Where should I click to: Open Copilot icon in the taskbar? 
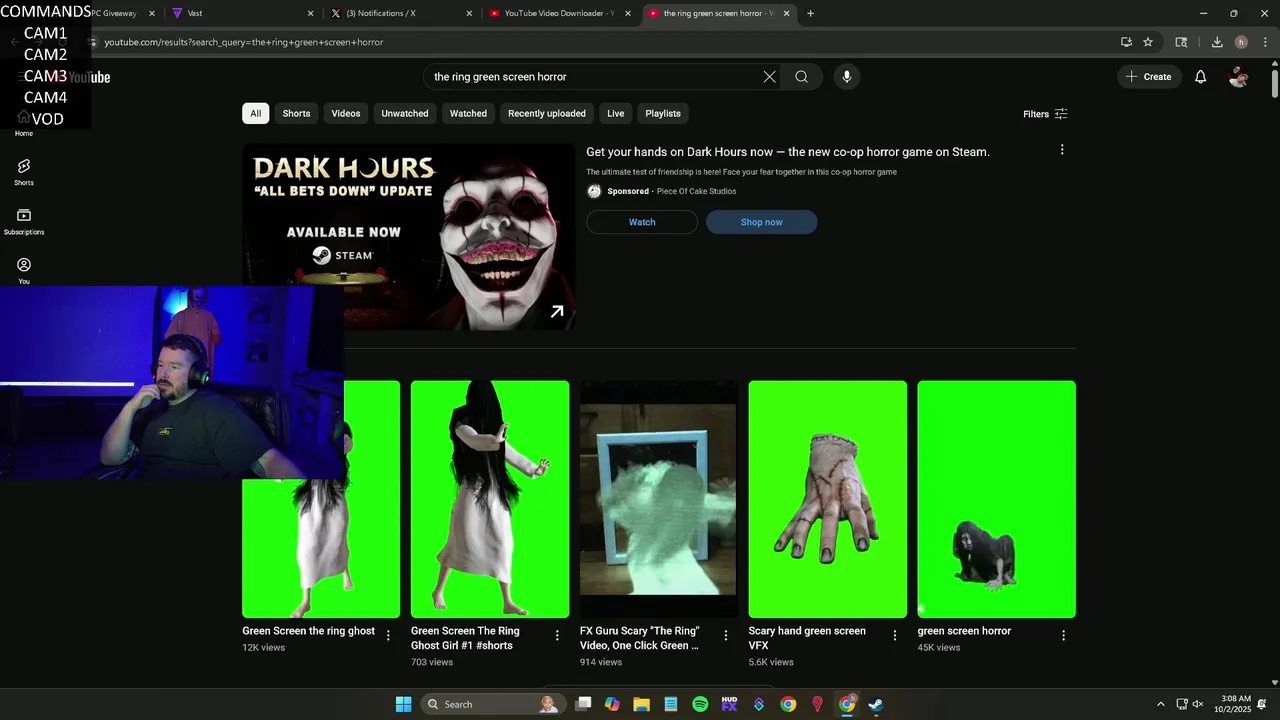[x=612, y=704]
